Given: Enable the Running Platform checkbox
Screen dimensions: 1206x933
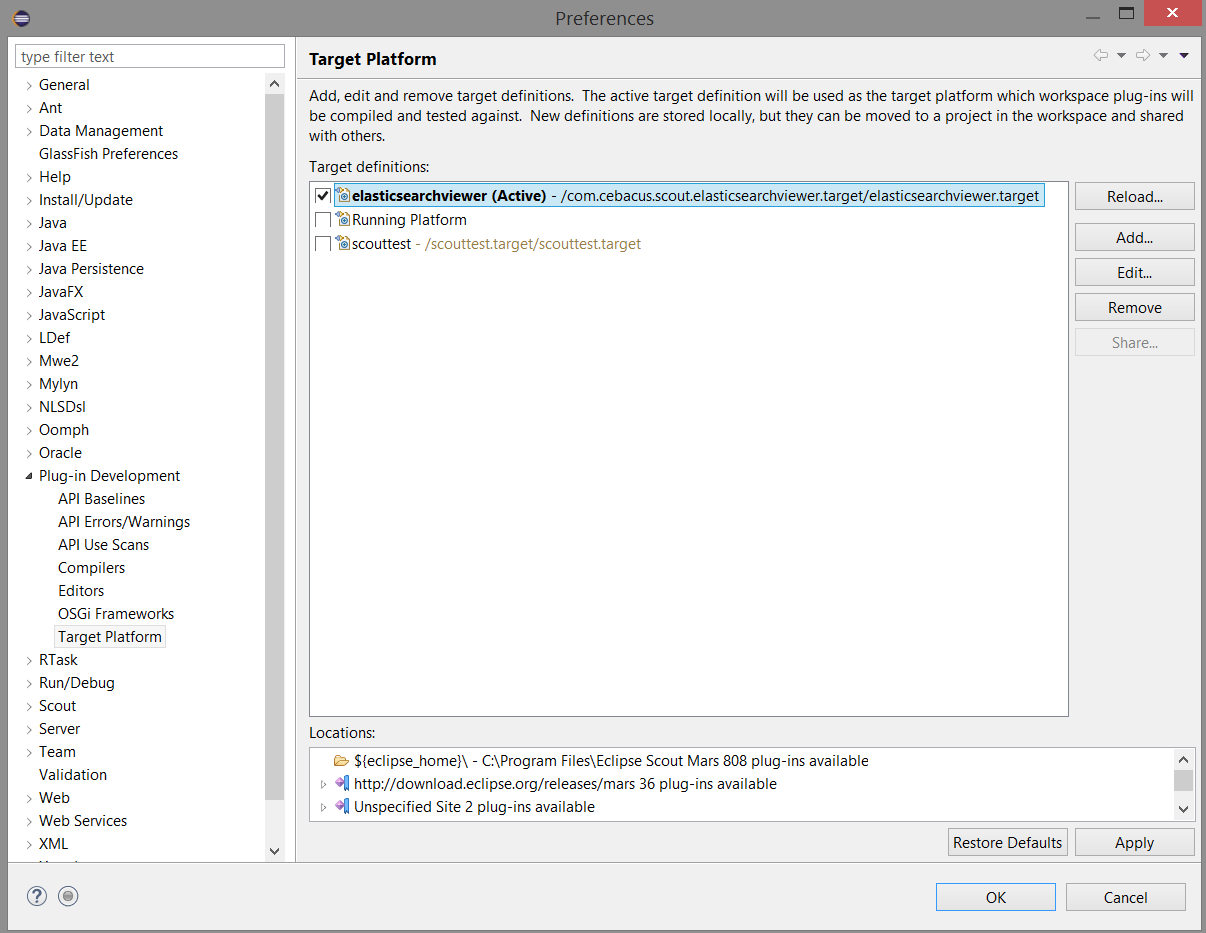Looking at the screenshot, I should coord(323,220).
